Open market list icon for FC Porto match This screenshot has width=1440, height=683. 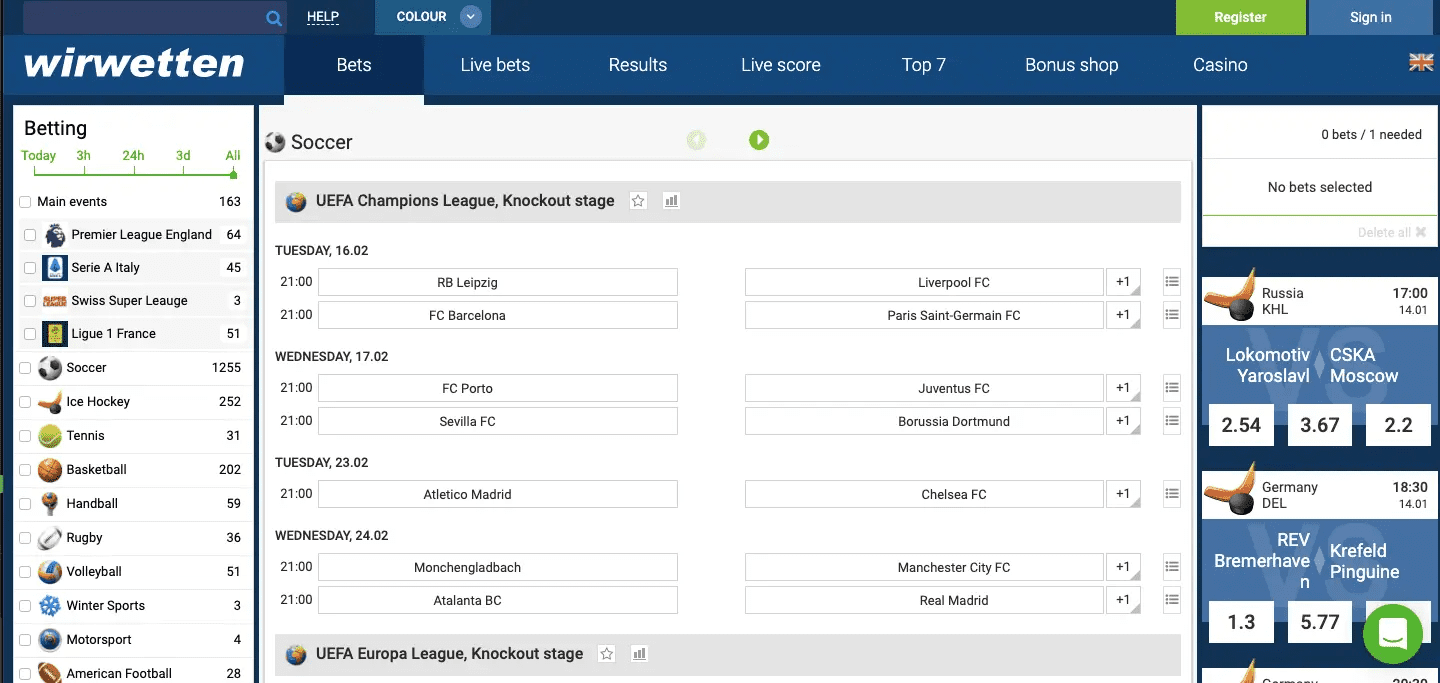tap(1172, 388)
